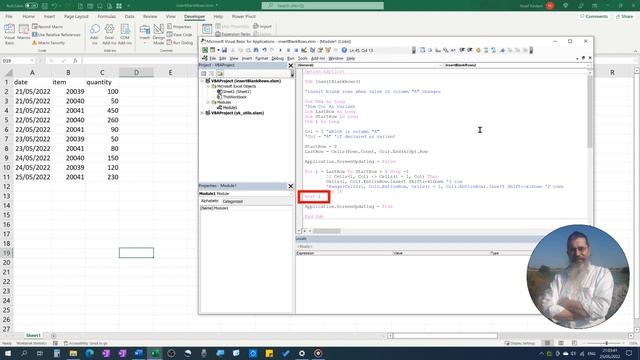Open the Insert controls dropdown
Image resolution: width=640 pixels, height=360 pixels.
144,34
